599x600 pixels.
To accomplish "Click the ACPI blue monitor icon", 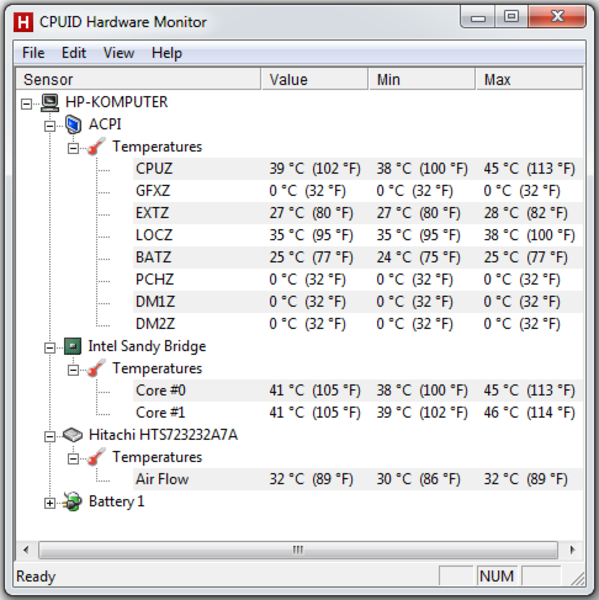I will [73, 124].
